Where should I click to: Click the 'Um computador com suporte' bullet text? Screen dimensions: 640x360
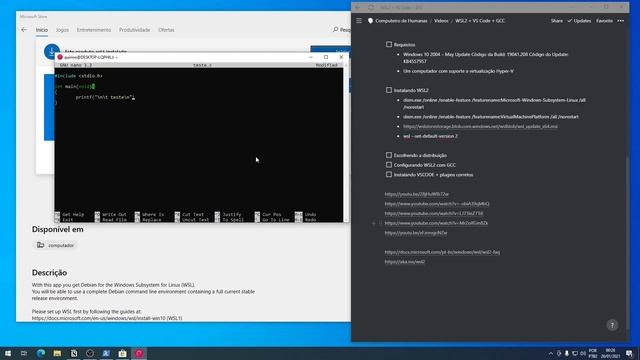coord(458,71)
